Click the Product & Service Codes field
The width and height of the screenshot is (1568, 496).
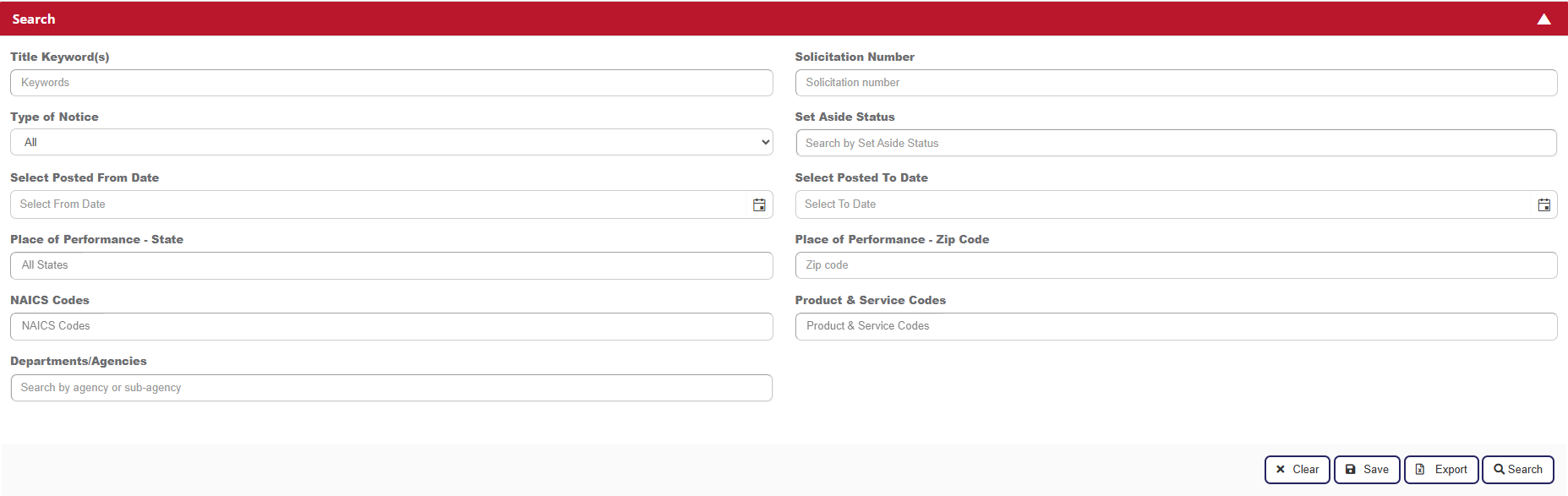click(x=1175, y=326)
